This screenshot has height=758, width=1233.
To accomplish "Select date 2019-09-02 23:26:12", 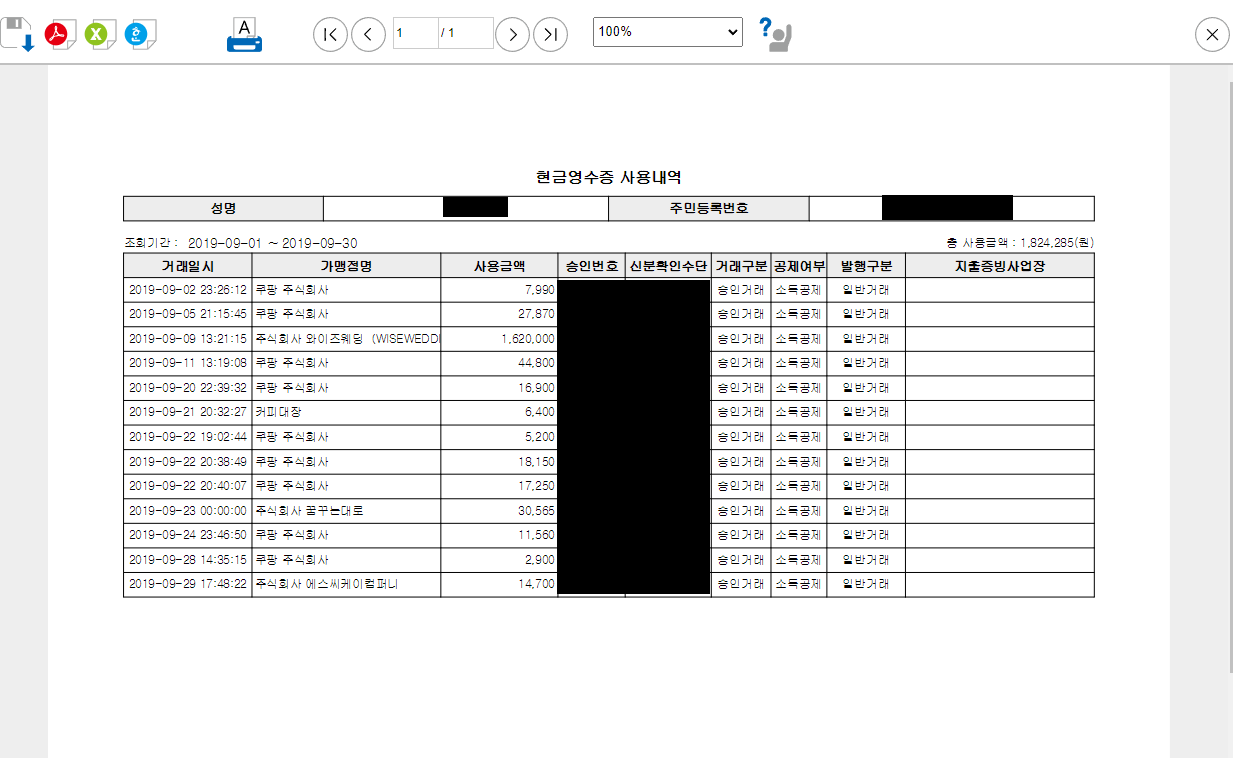I will [x=188, y=290].
